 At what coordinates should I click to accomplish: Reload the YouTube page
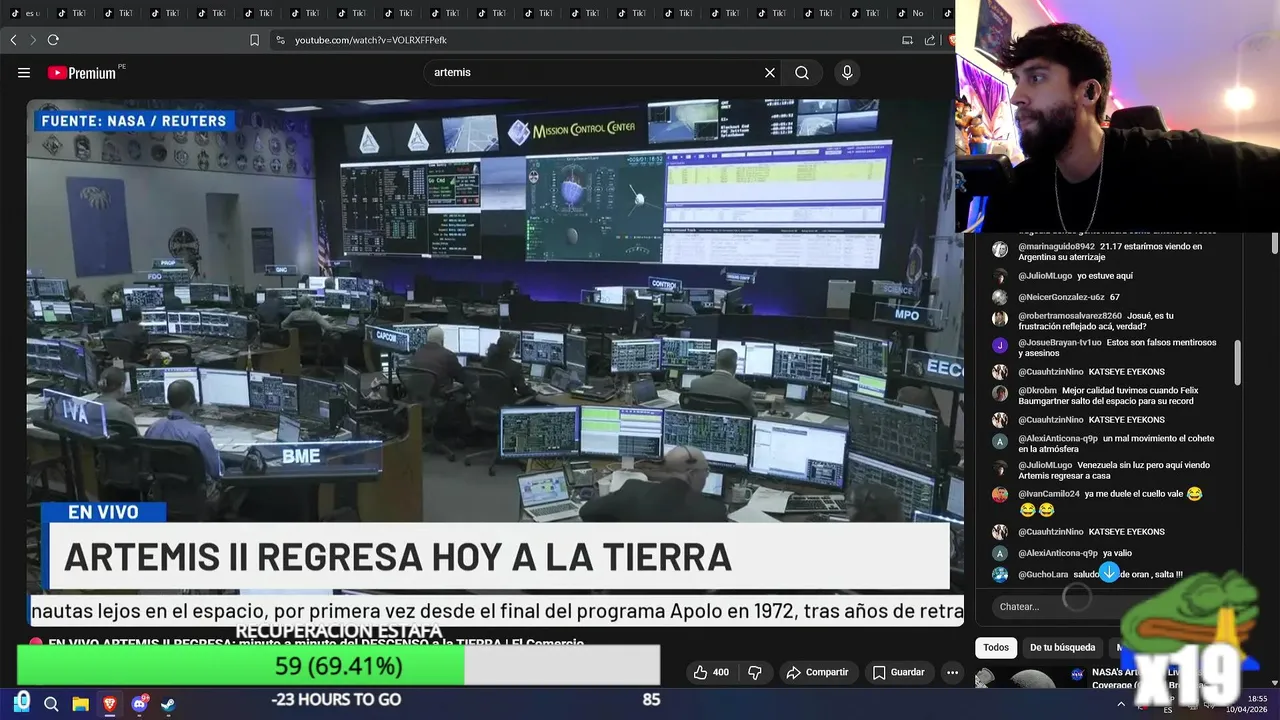point(53,40)
